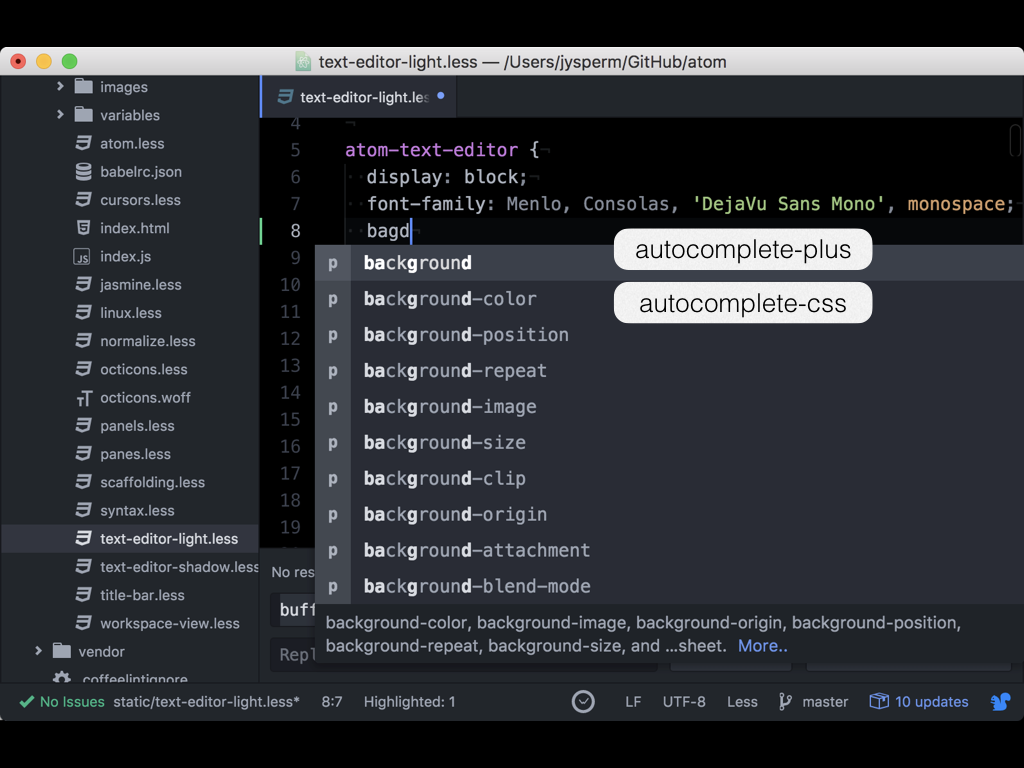The width and height of the screenshot is (1024, 768).
Task: Choose the background-color suggestion
Action: coord(669,298)
